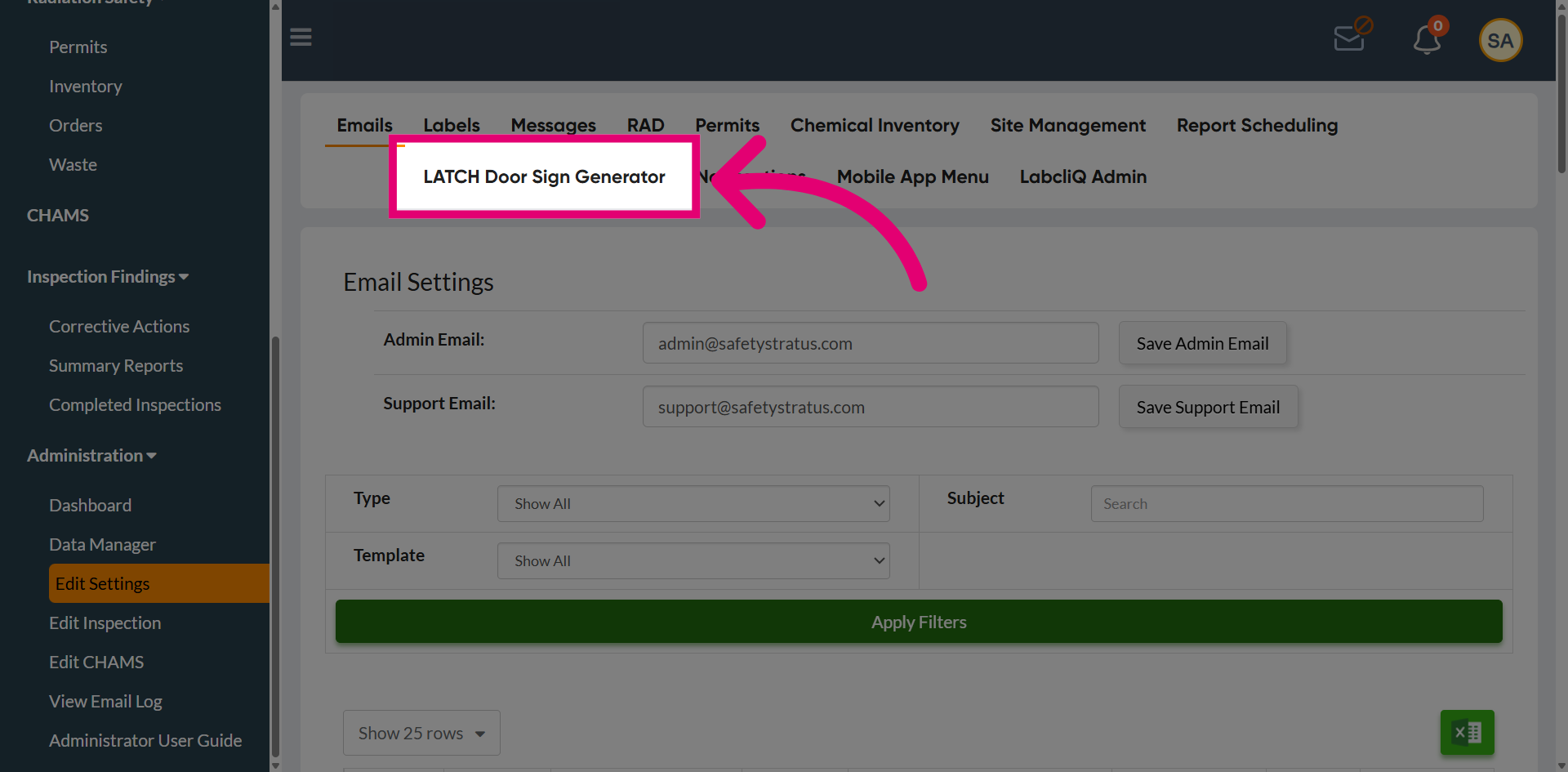1568x772 pixels.
Task: Open Waste in the sidebar
Action: pyautogui.click(x=73, y=165)
